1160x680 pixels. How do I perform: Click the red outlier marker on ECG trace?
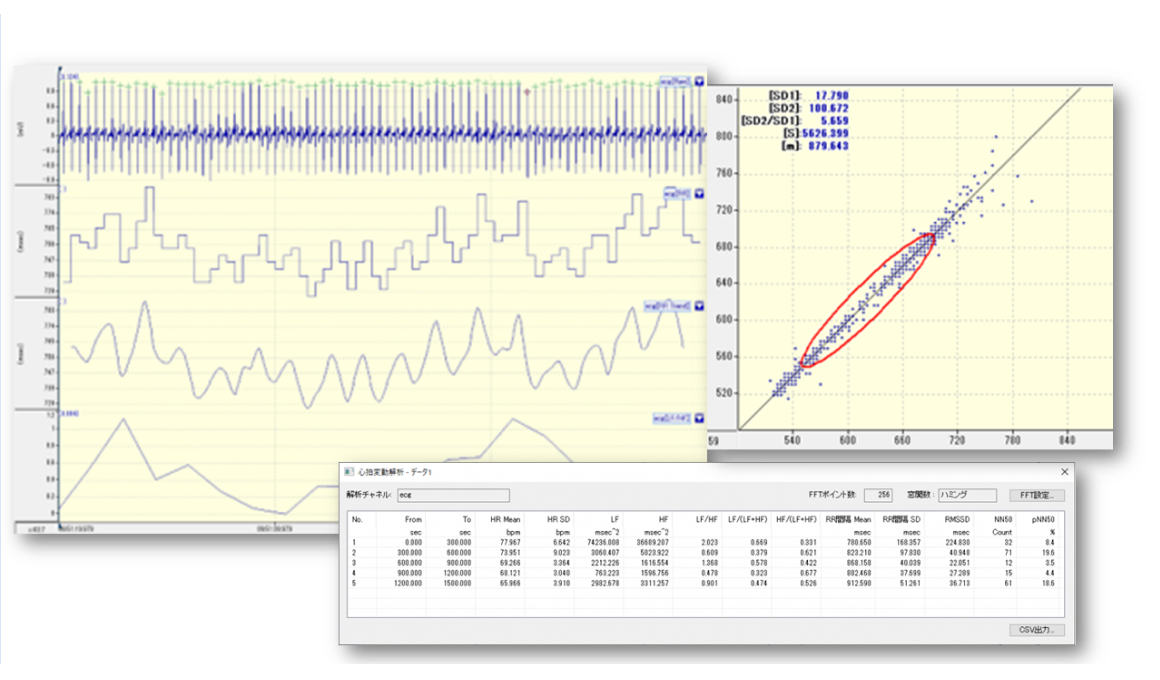tap(527, 92)
